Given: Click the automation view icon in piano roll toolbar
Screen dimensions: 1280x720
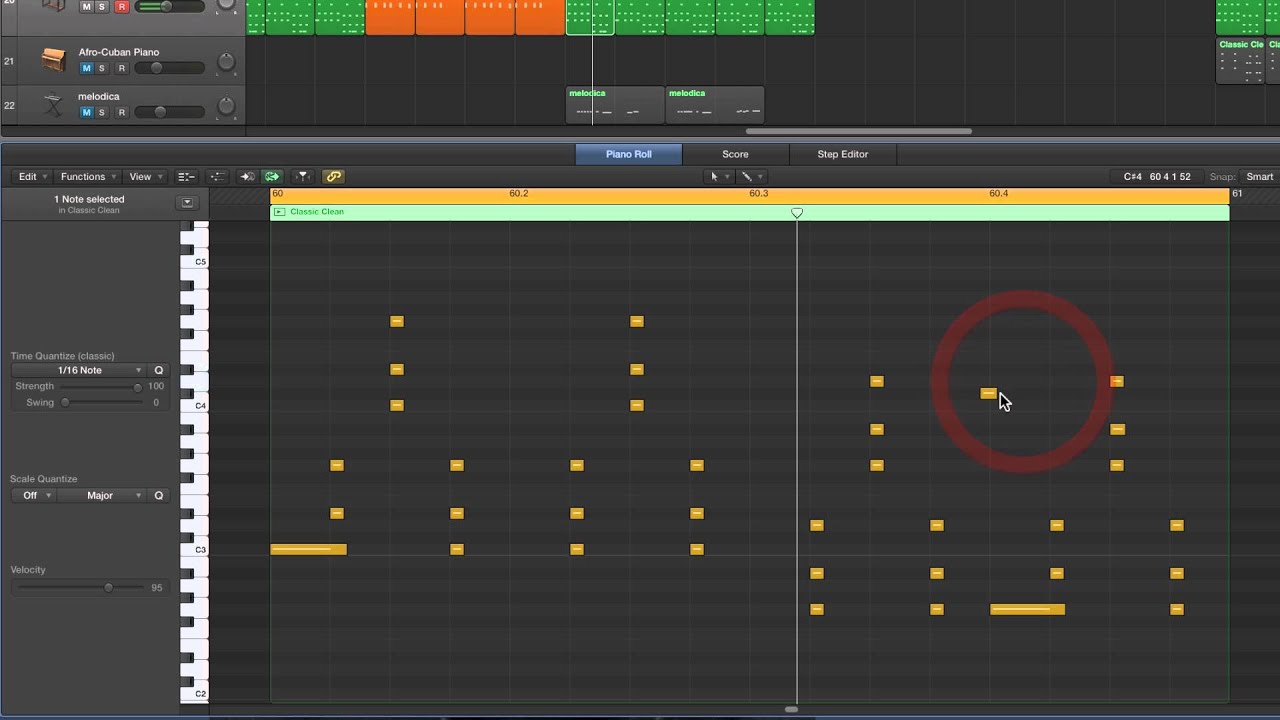Looking at the screenshot, I should tap(217, 177).
